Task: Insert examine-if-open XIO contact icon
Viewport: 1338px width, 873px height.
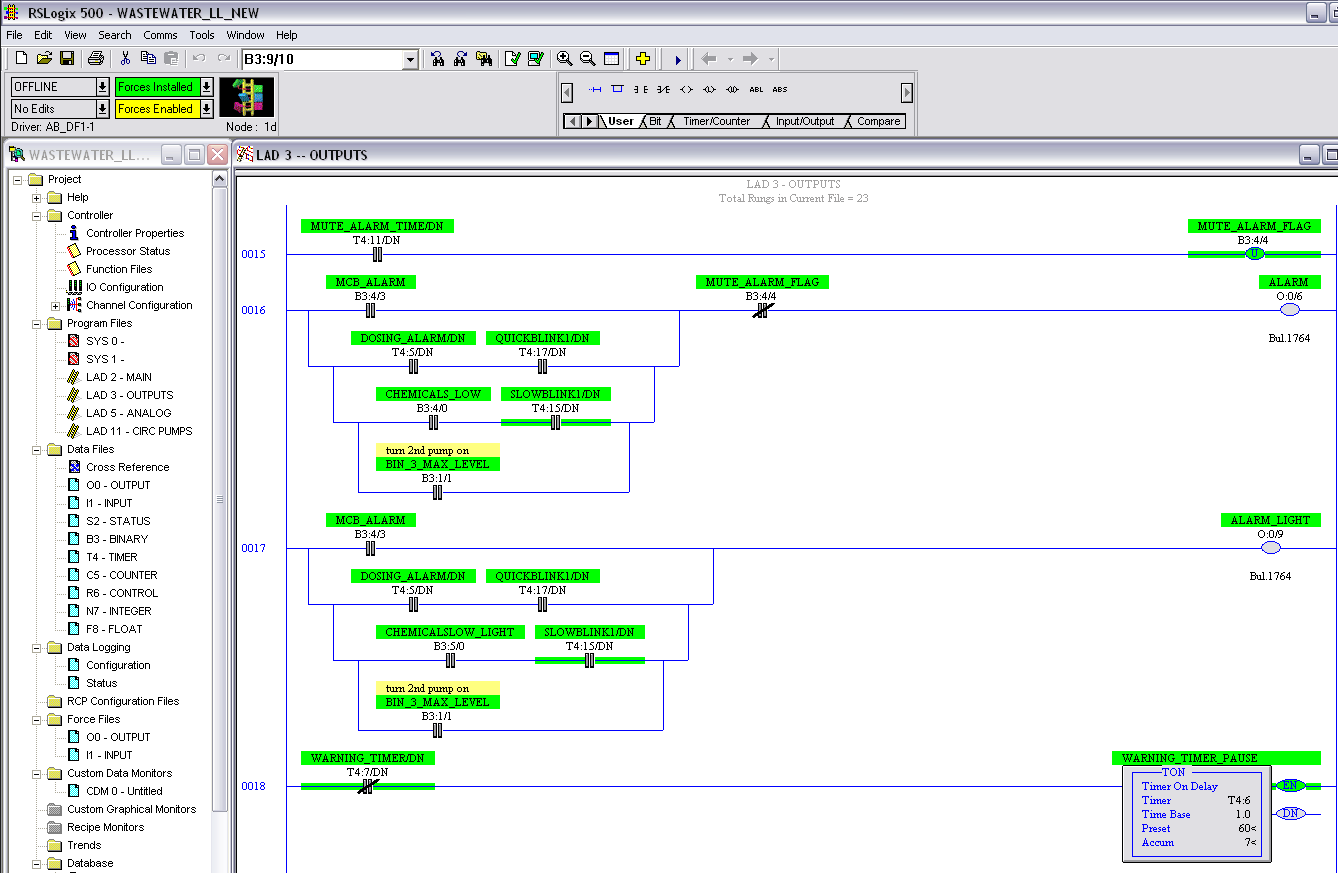Action: tap(663, 90)
